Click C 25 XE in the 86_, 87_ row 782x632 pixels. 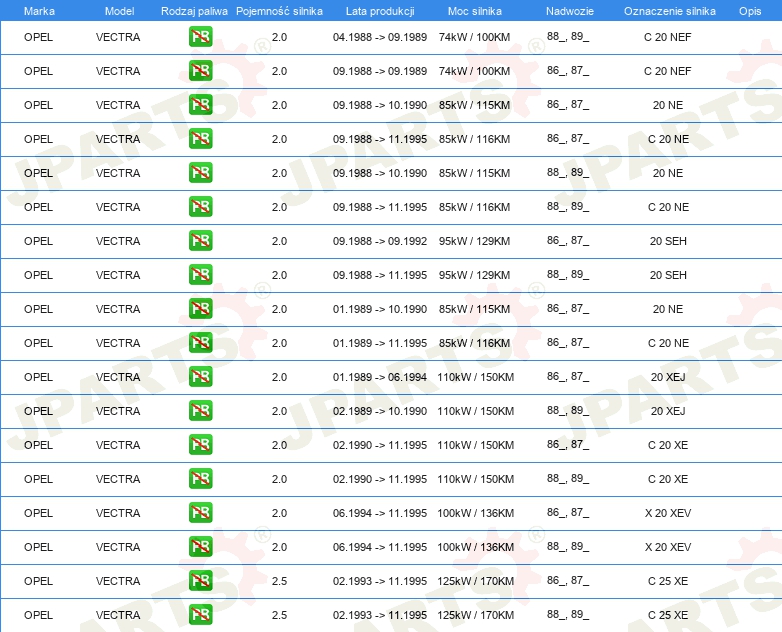coord(668,581)
